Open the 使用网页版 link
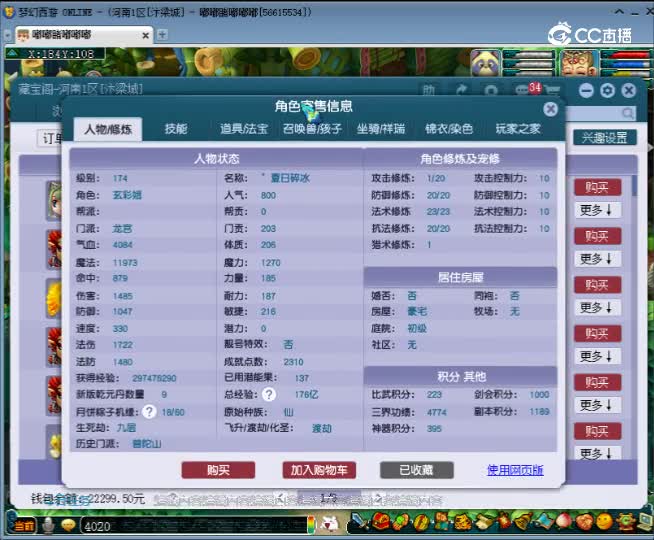This screenshot has height=540, width=654. pyautogui.click(x=515, y=470)
